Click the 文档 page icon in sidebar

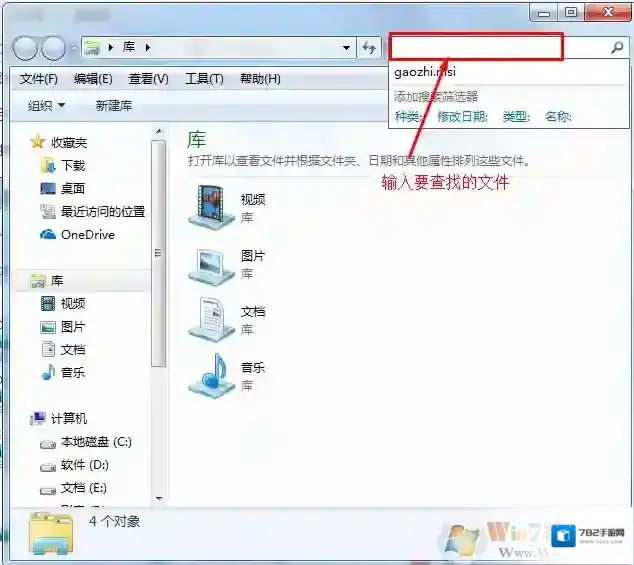coord(48,349)
